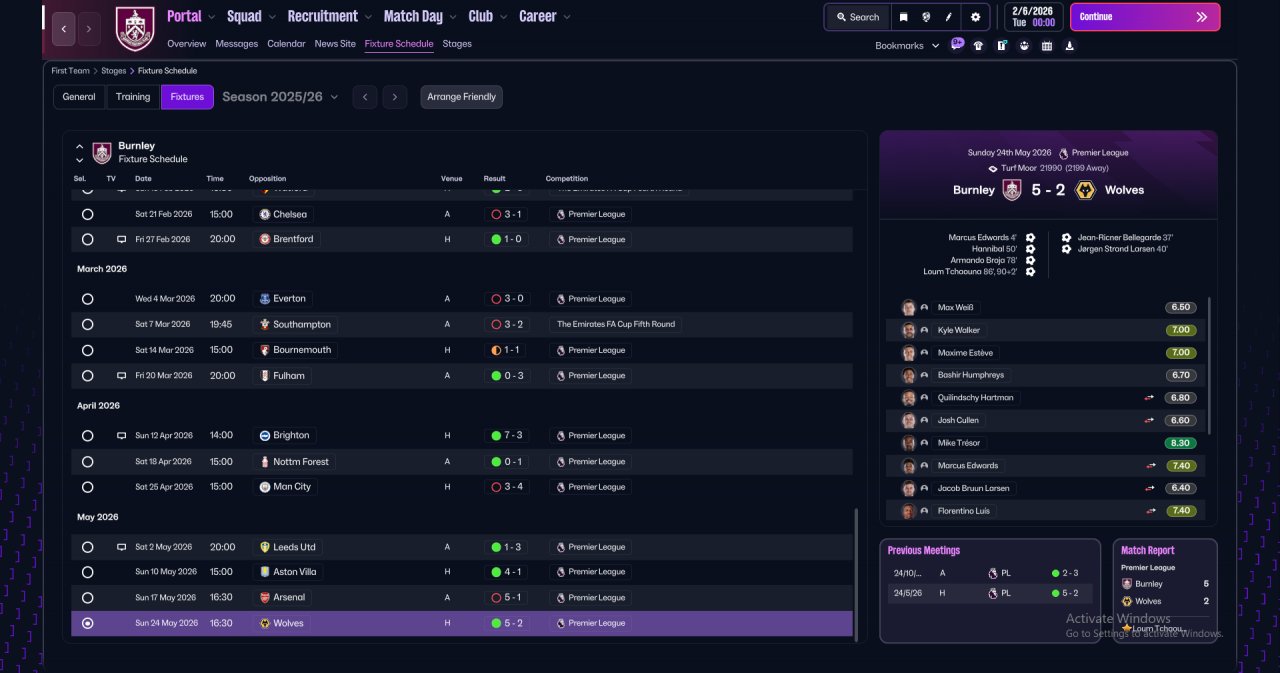
Task: Click the download tray icon in bookmarks bar
Action: coord(1070,45)
